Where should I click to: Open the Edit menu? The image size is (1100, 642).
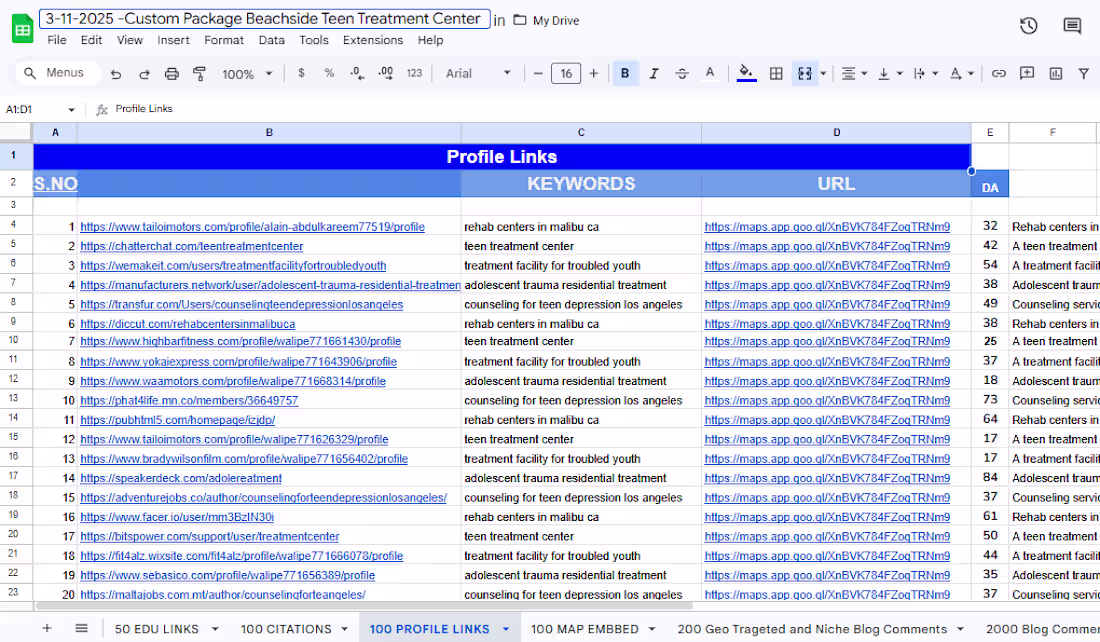coord(91,40)
